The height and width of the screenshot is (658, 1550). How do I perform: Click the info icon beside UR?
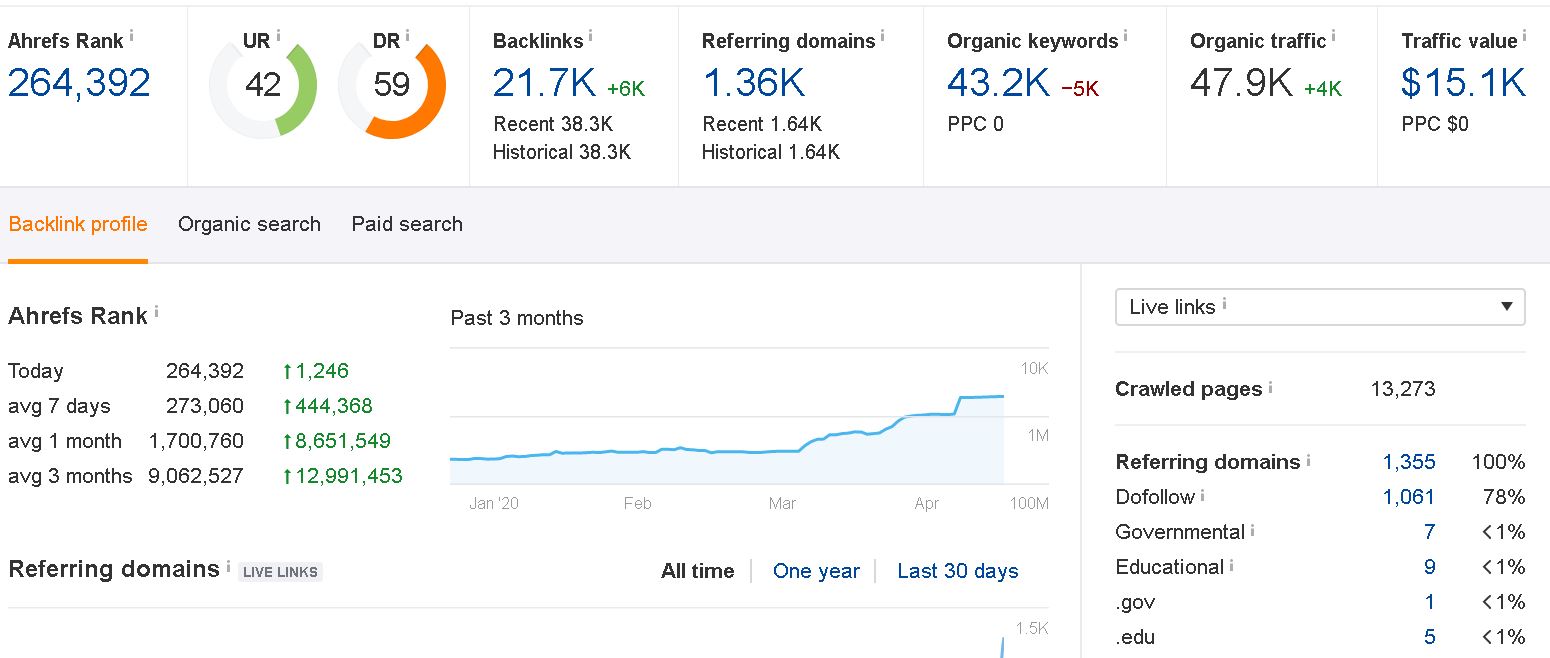pos(278,36)
